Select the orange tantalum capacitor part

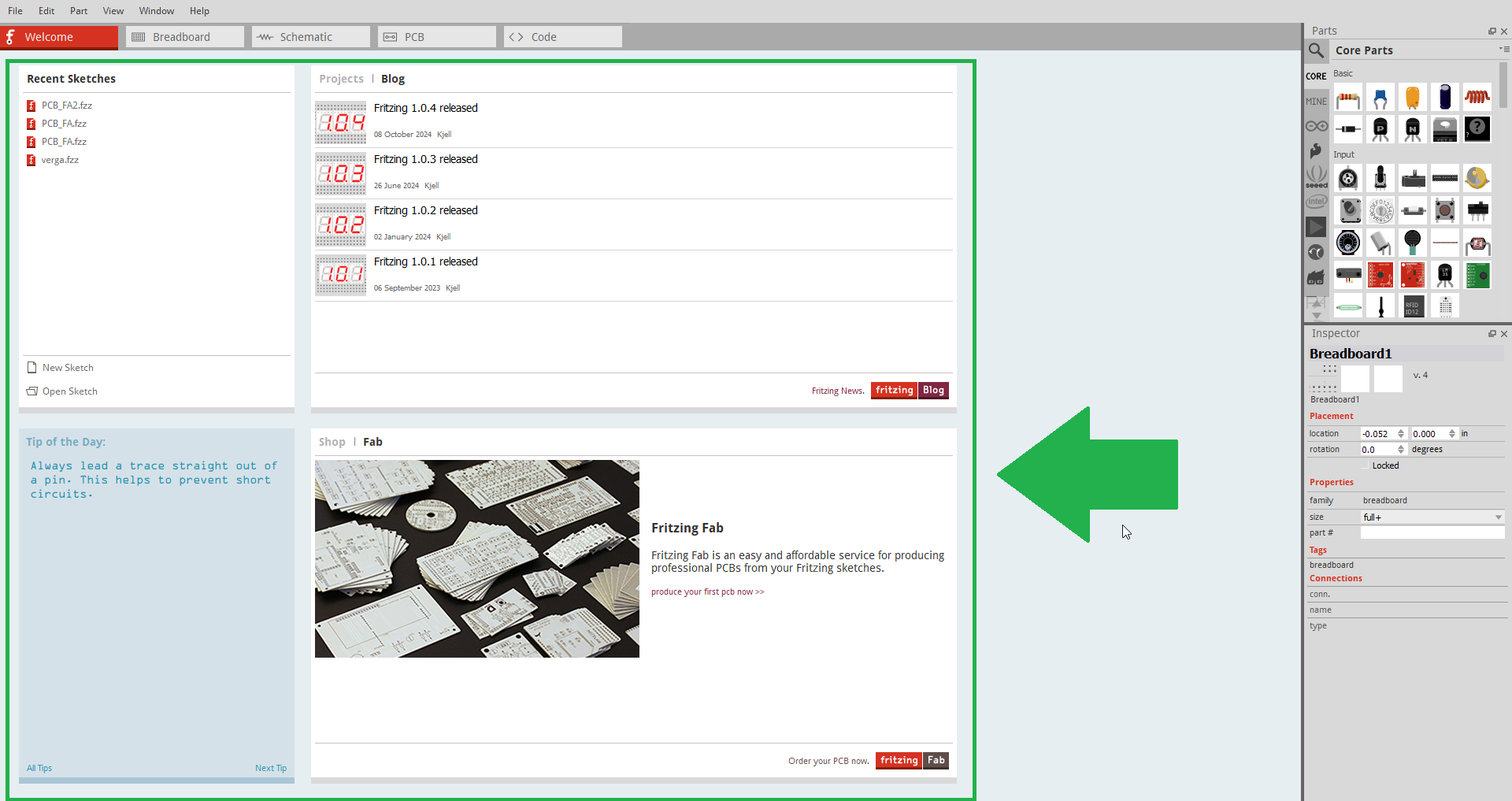coord(1413,98)
